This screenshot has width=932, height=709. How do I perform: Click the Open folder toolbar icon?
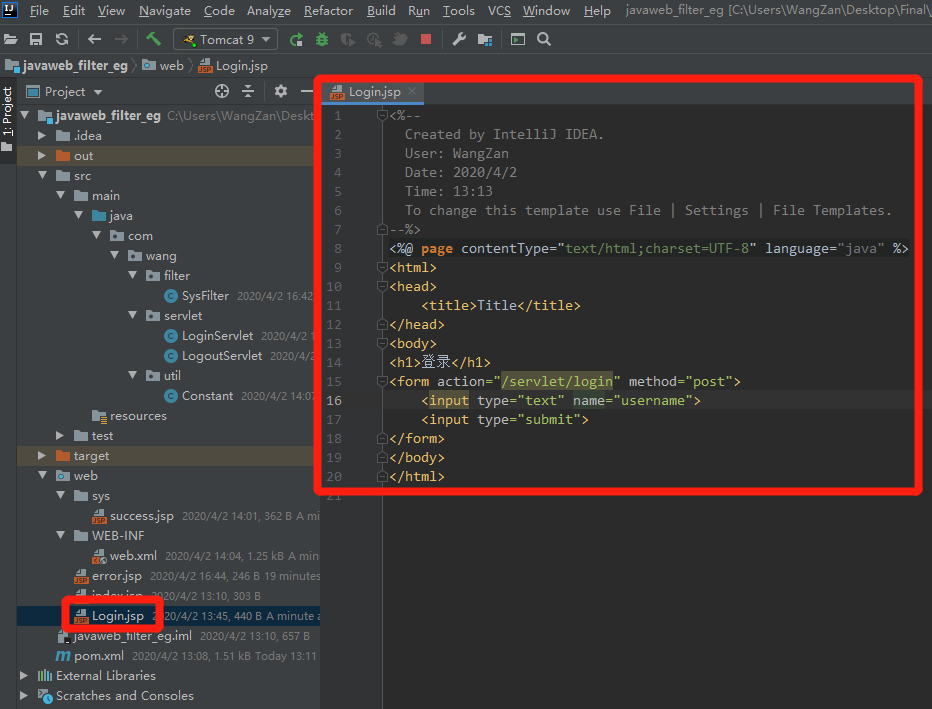coord(10,40)
